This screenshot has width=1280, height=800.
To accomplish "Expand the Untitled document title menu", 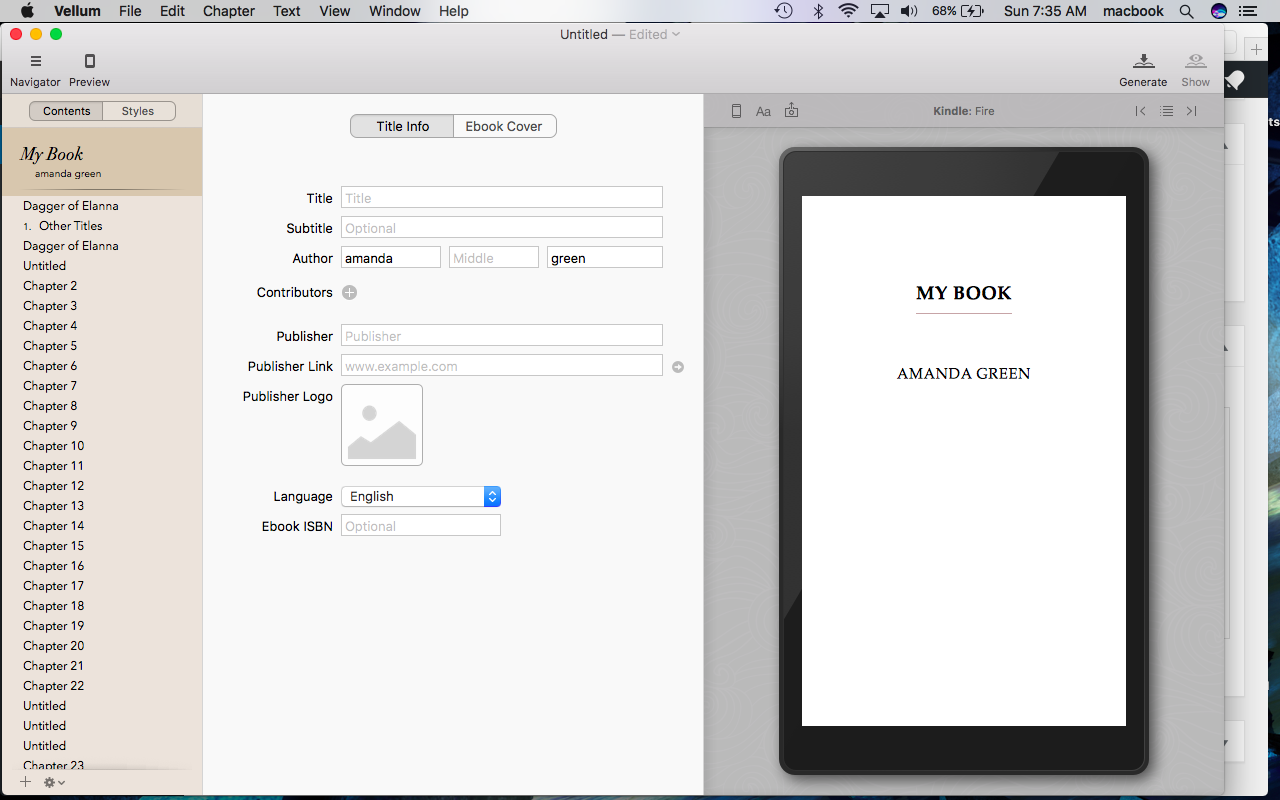I will (676, 34).
